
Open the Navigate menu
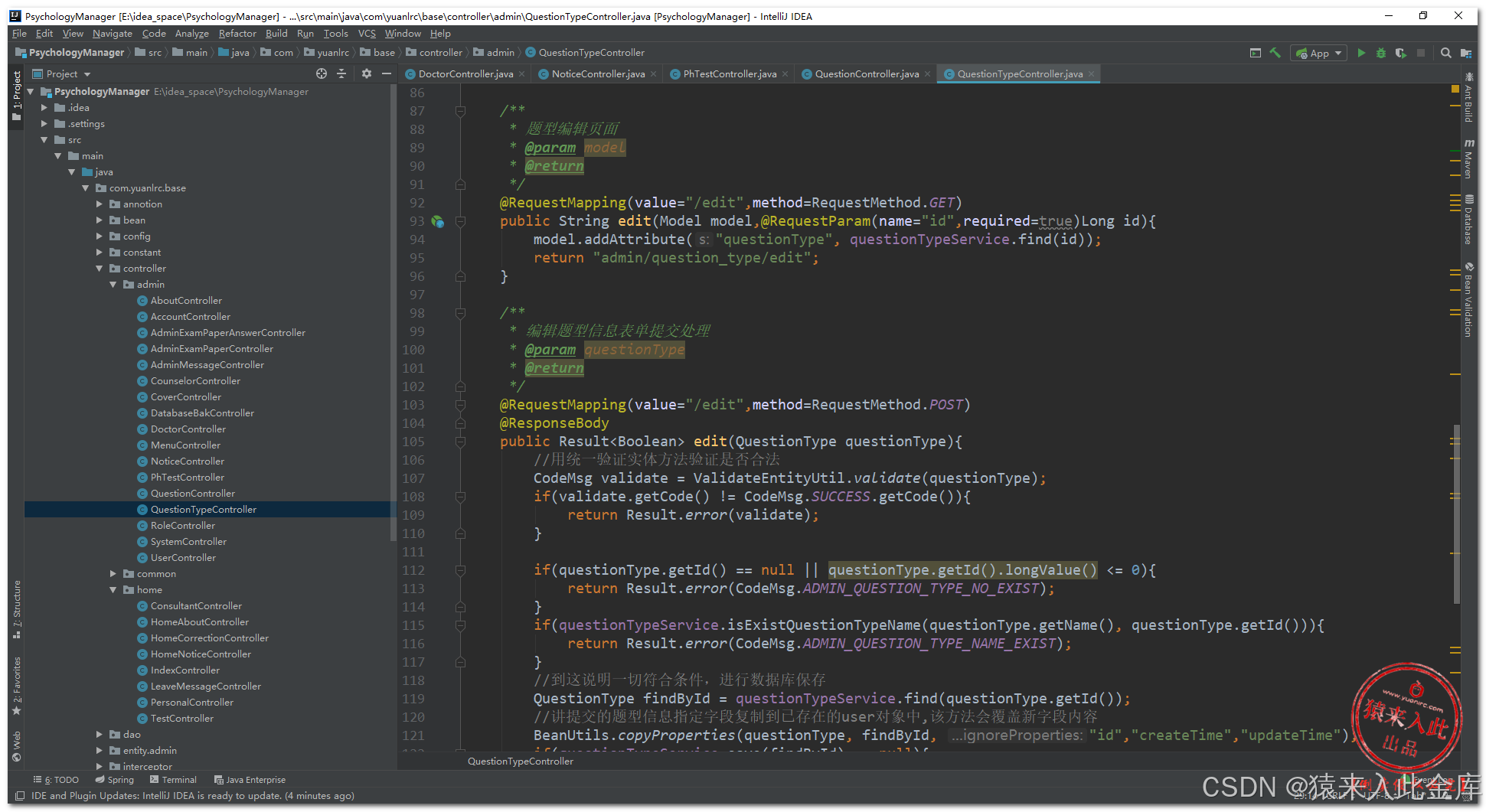112,34
